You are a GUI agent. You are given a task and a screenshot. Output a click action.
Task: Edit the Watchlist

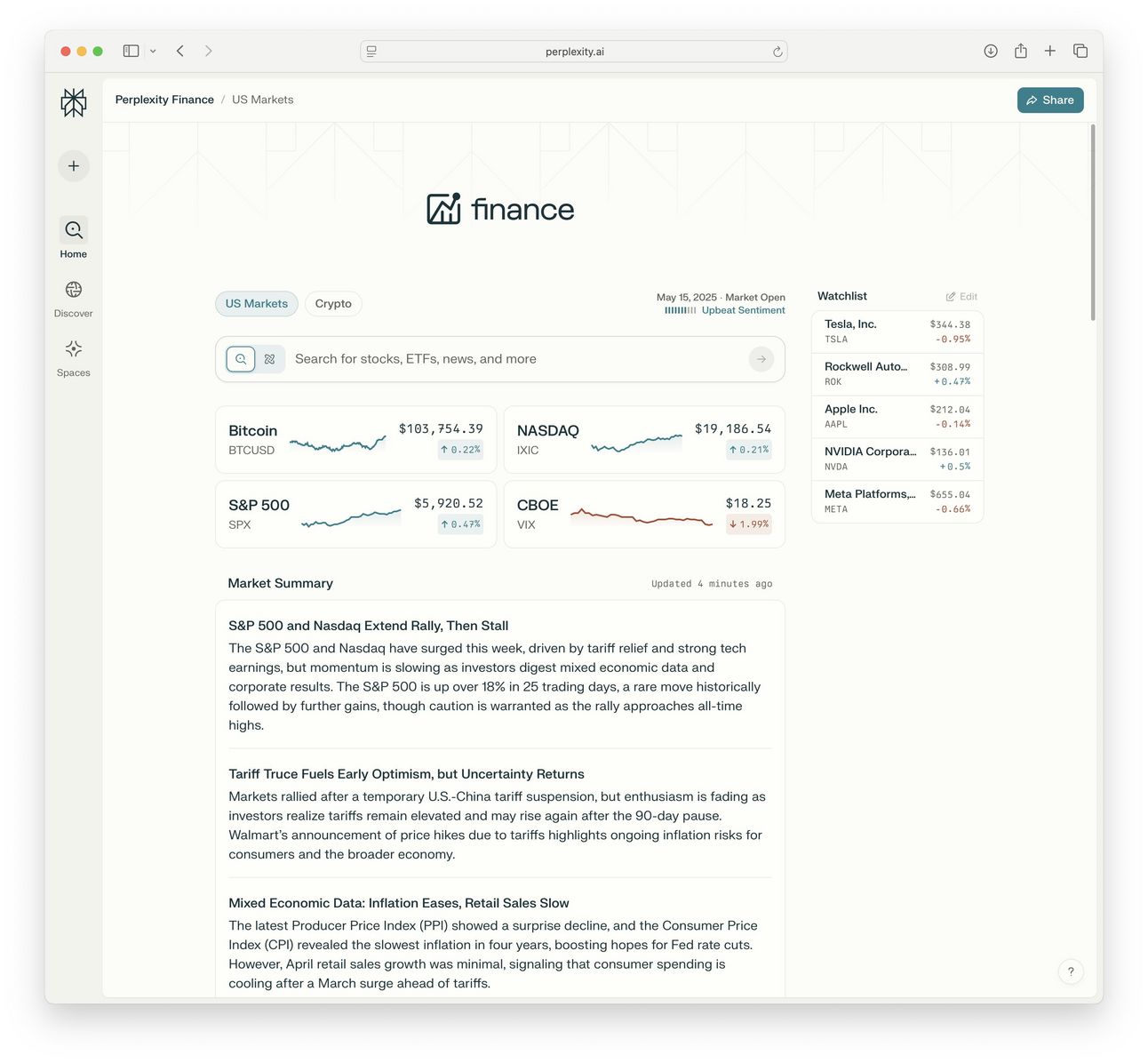[961, 297]
